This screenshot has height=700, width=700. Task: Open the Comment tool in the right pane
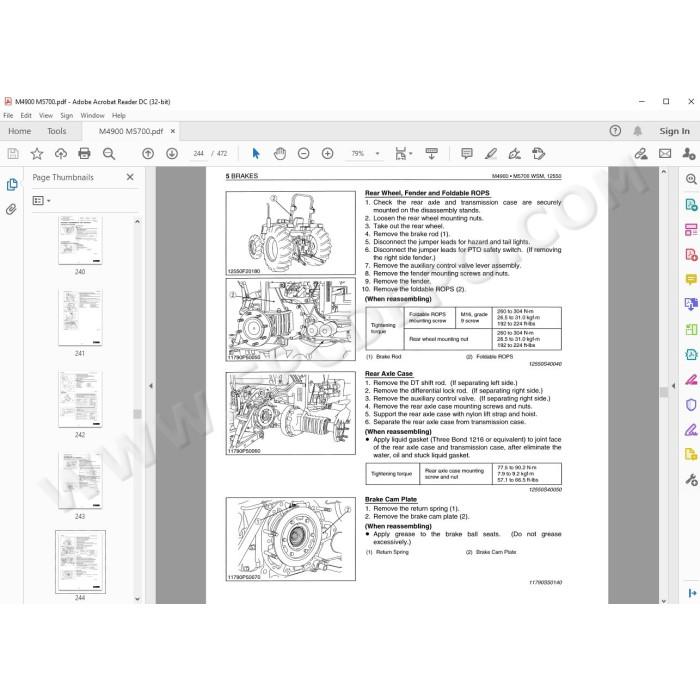[691, 279]
